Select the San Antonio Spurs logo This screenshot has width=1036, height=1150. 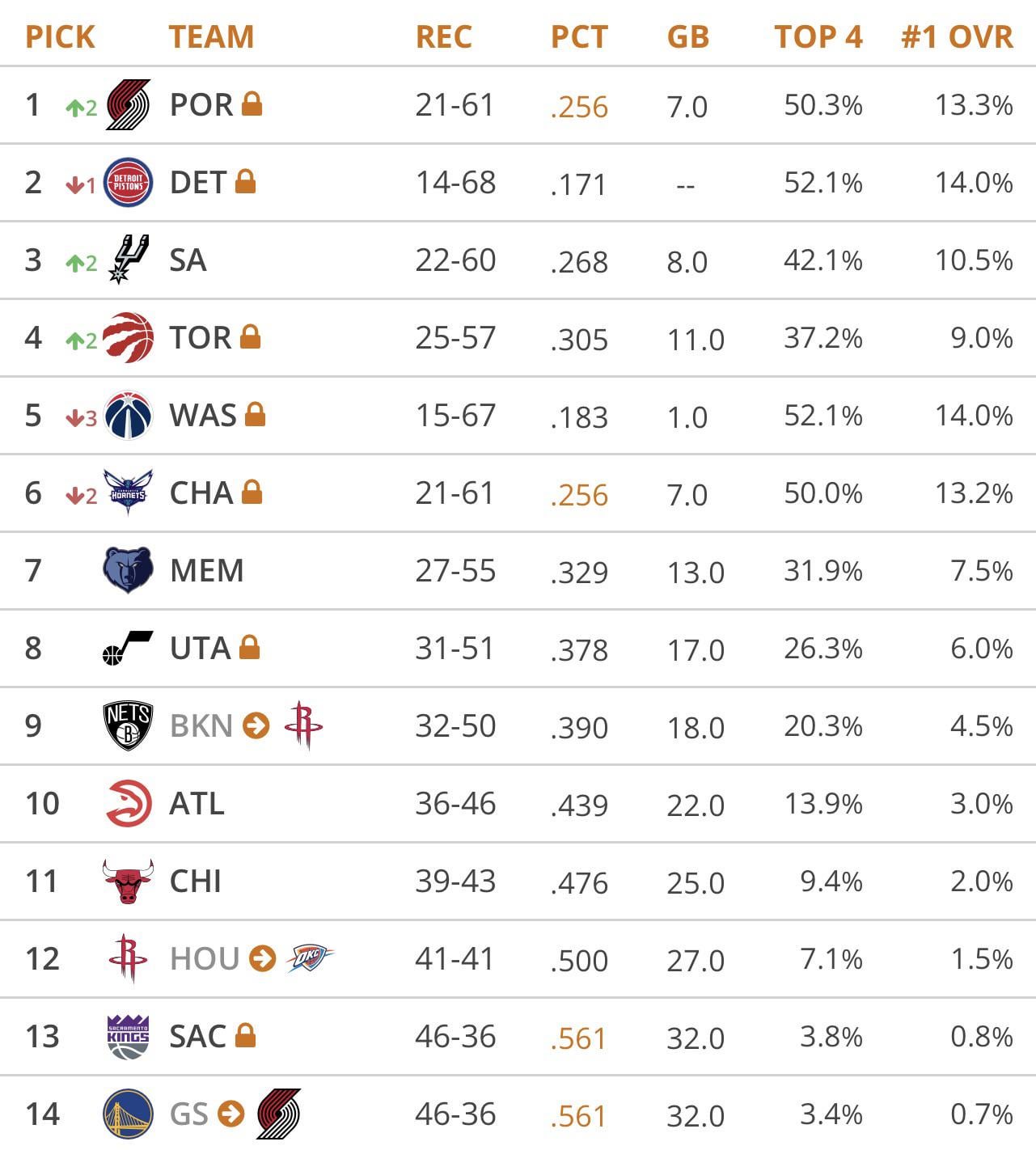(128, 259)
